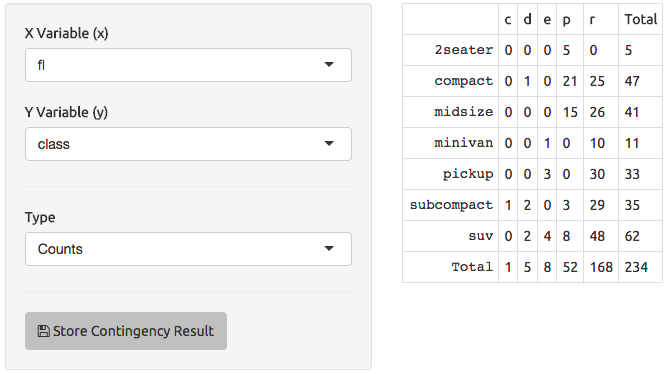
Task: Click Store Contingency Result button
Action: point(126,331)
